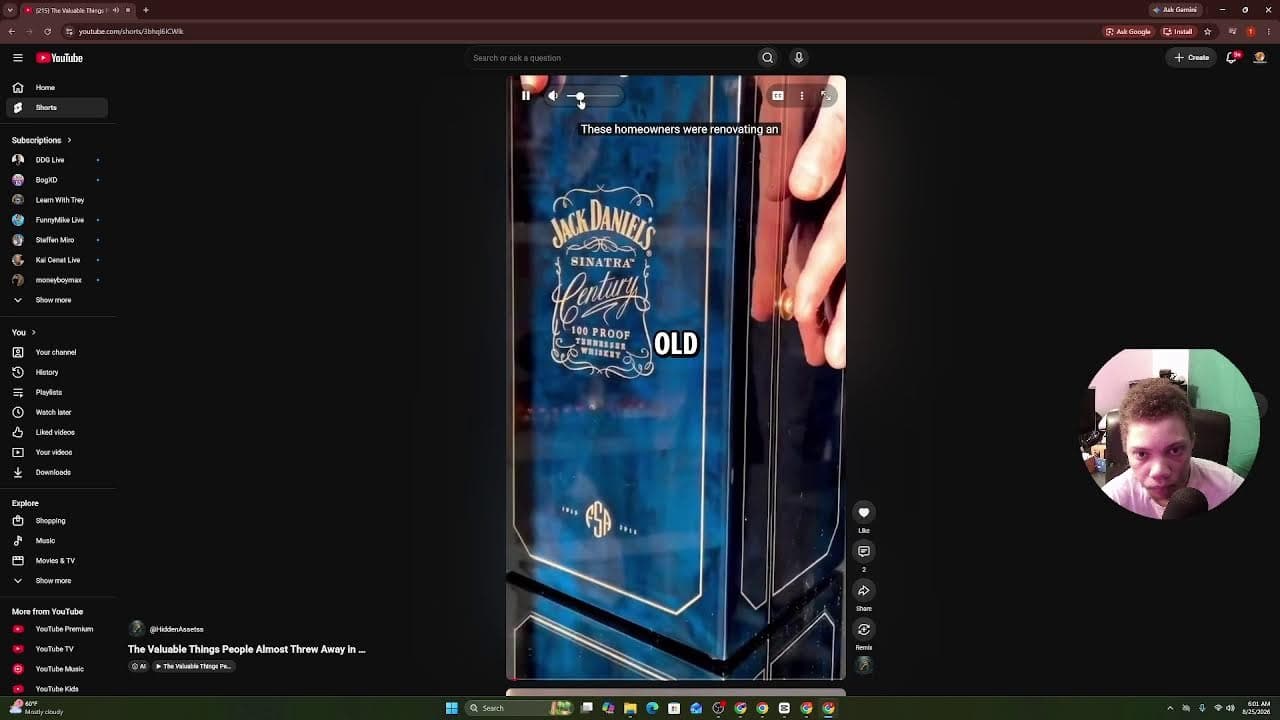
Task: Click the AI info chip
Action: tap(139, 666)
